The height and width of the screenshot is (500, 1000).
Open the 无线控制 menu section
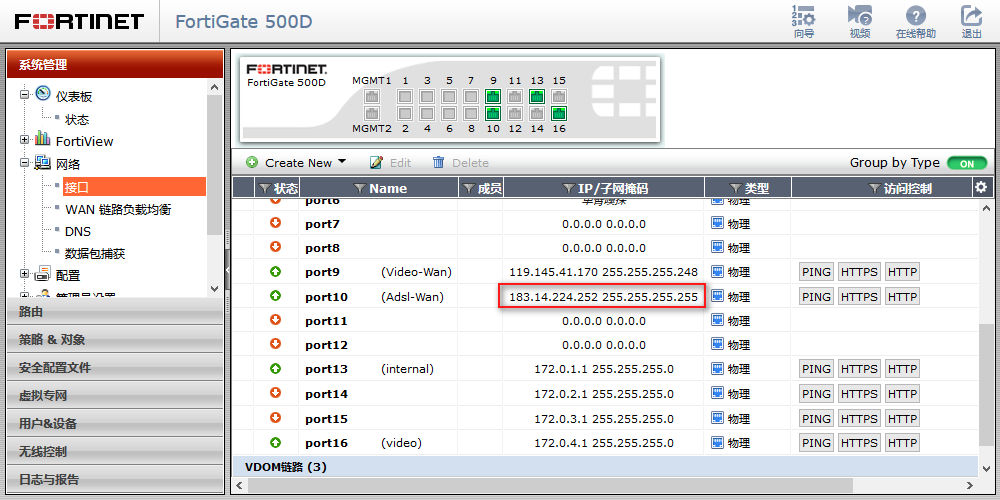tap(115, 452)
